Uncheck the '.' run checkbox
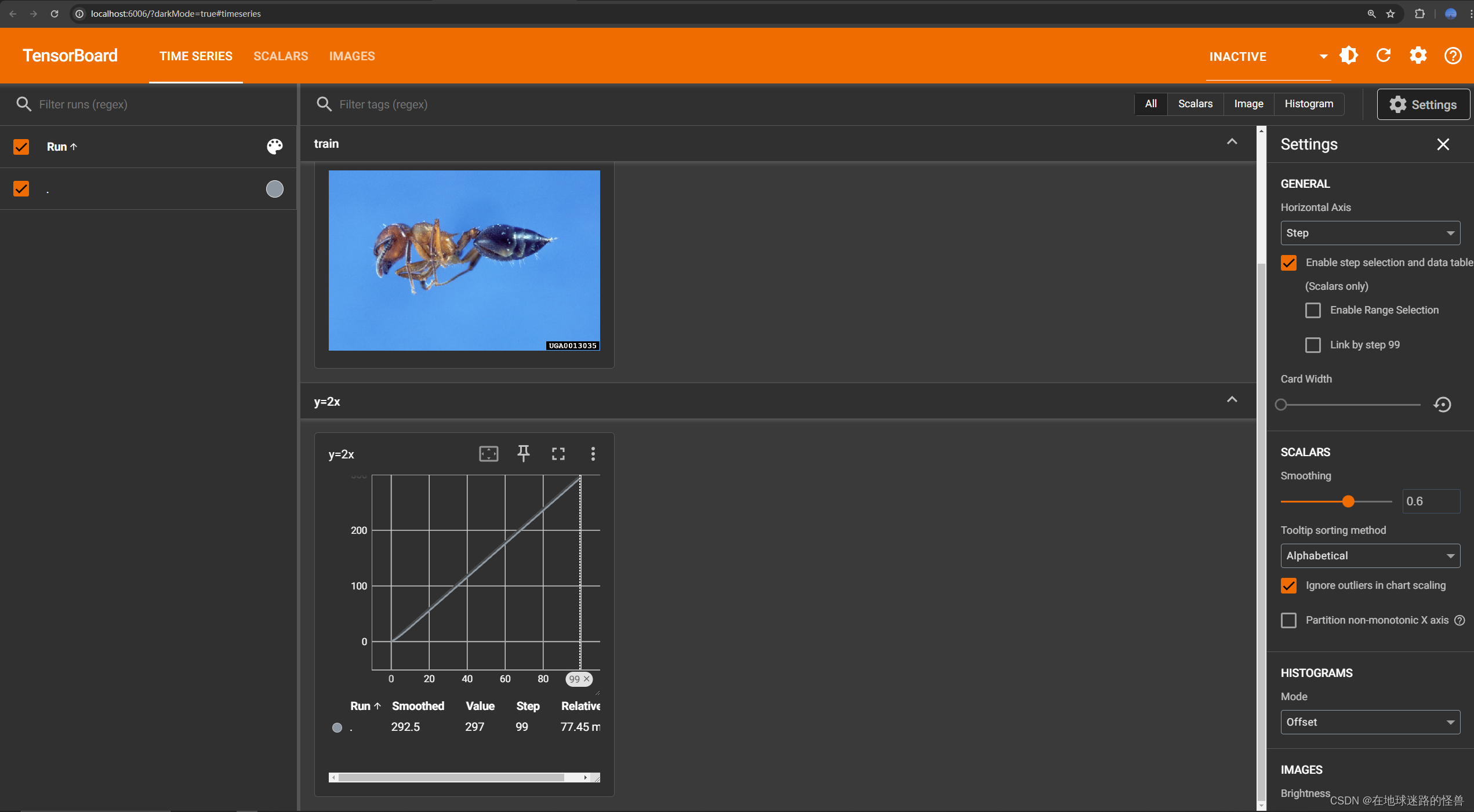 (x=21, y=189)
